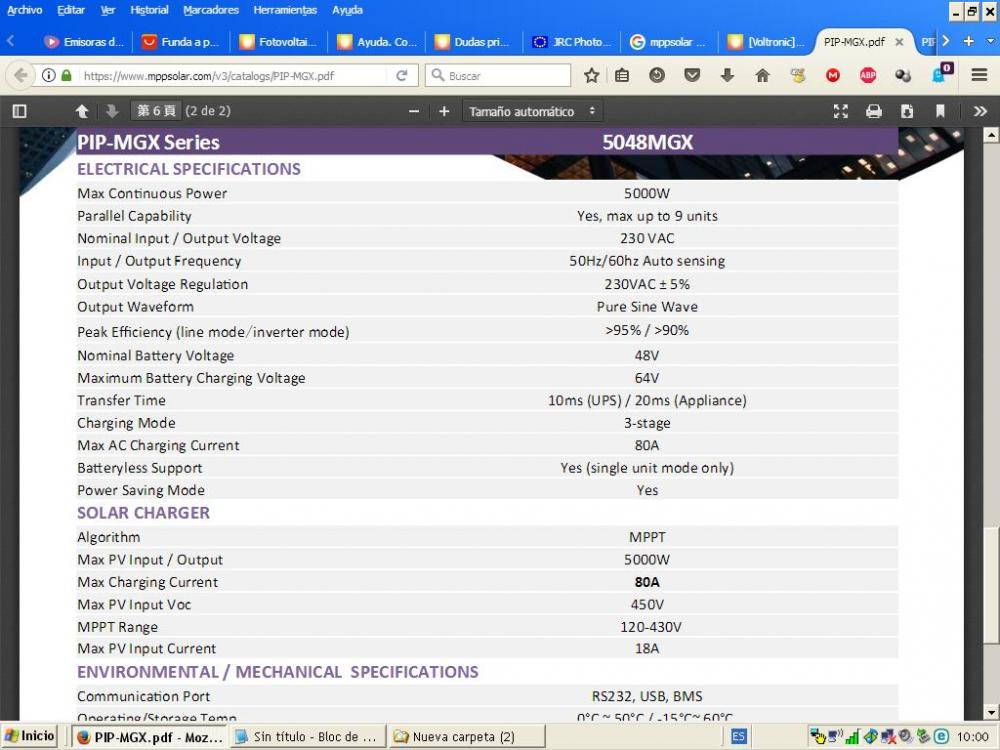This screenshot has height=750, width=1000.
Task: Show the bookmarks list
Action: [622, 75]
